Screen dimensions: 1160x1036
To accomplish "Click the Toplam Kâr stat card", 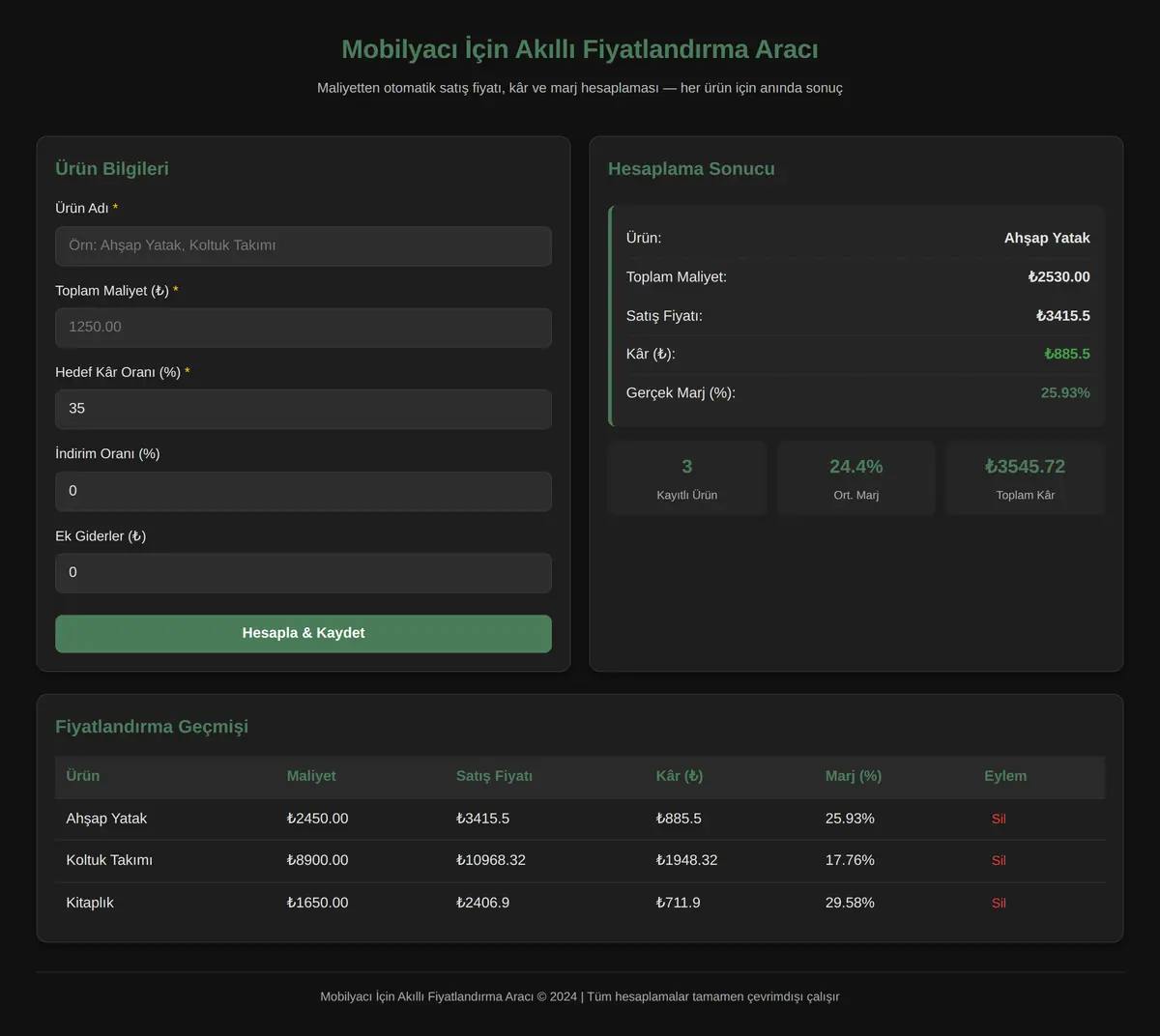I will [x=1025, y=478].
